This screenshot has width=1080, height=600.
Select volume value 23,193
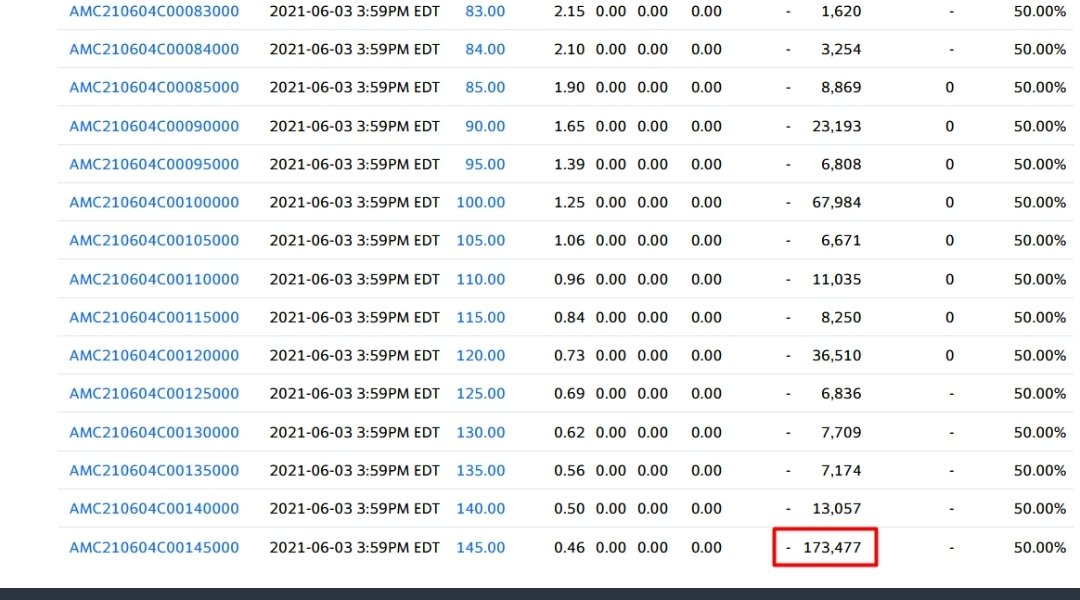click(x=837, y=127)
